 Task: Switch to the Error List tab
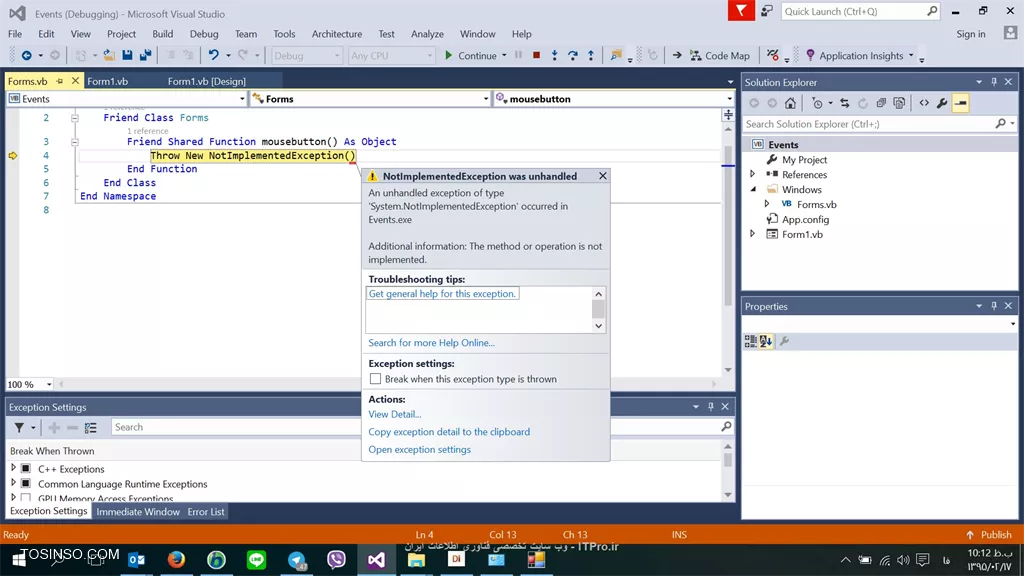(x=206, y=512)
